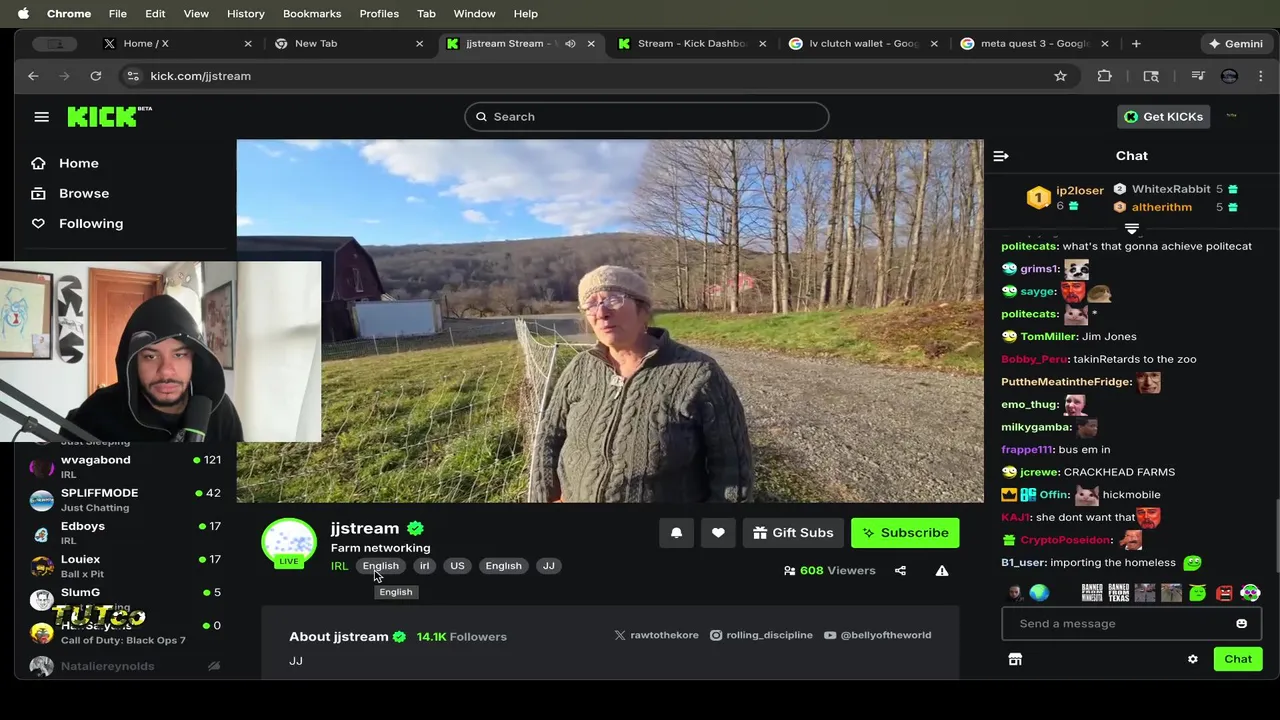Screen dimensions: 1280x720
Task: Select the irl tag chip
Action: 424,566
